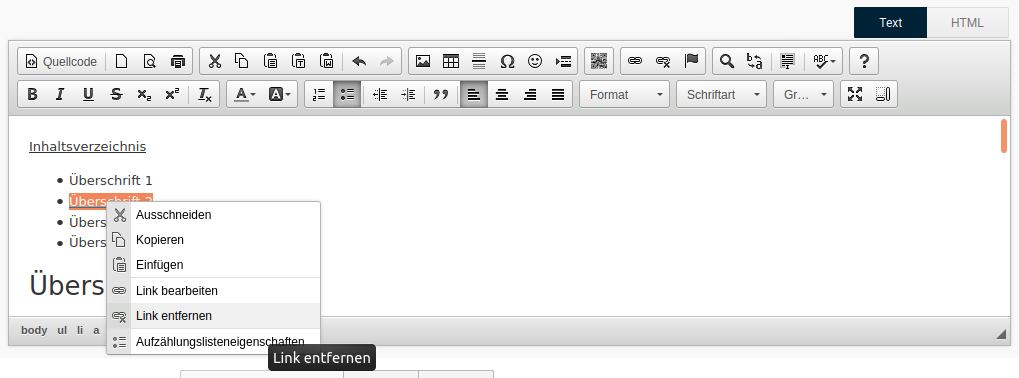Open Aufzählungslisteneigenschaften in context menu

(214, 342)
